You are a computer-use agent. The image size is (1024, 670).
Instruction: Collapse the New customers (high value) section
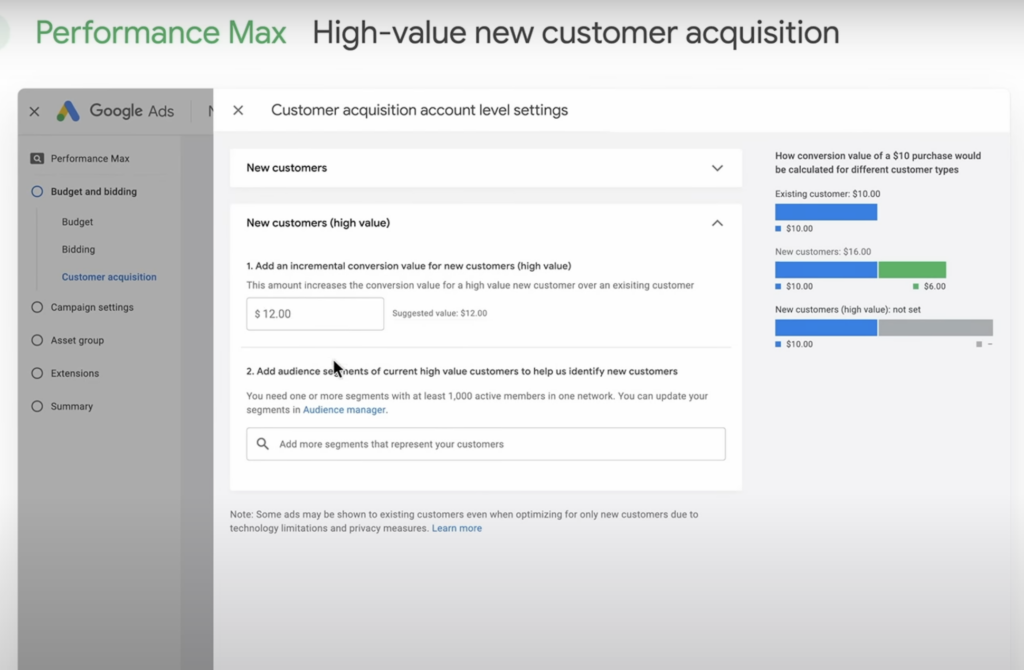click(x=717, y=223)
